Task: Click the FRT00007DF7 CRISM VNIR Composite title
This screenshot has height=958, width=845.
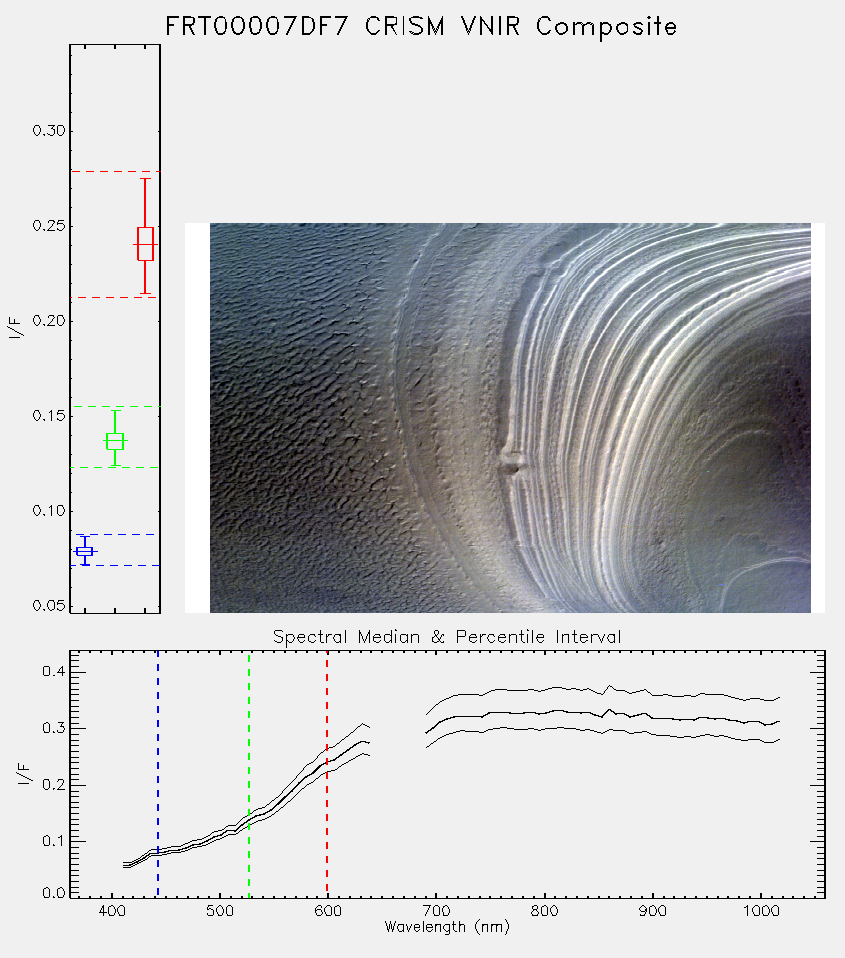Action: pos(421,27)
